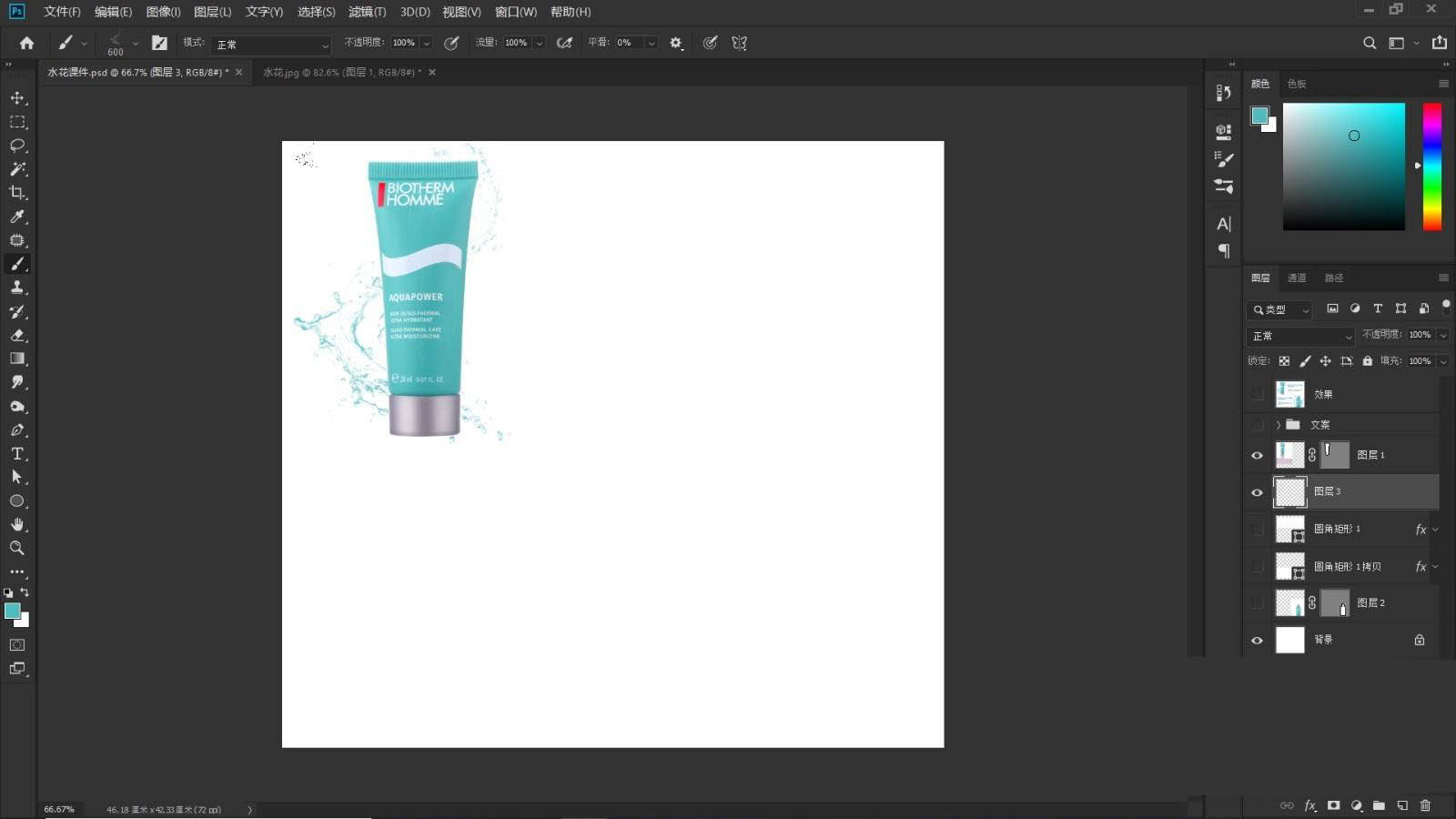
Task: Click the 图层 1 layer mask thumbnail
Action: [x=1335, y=454]
